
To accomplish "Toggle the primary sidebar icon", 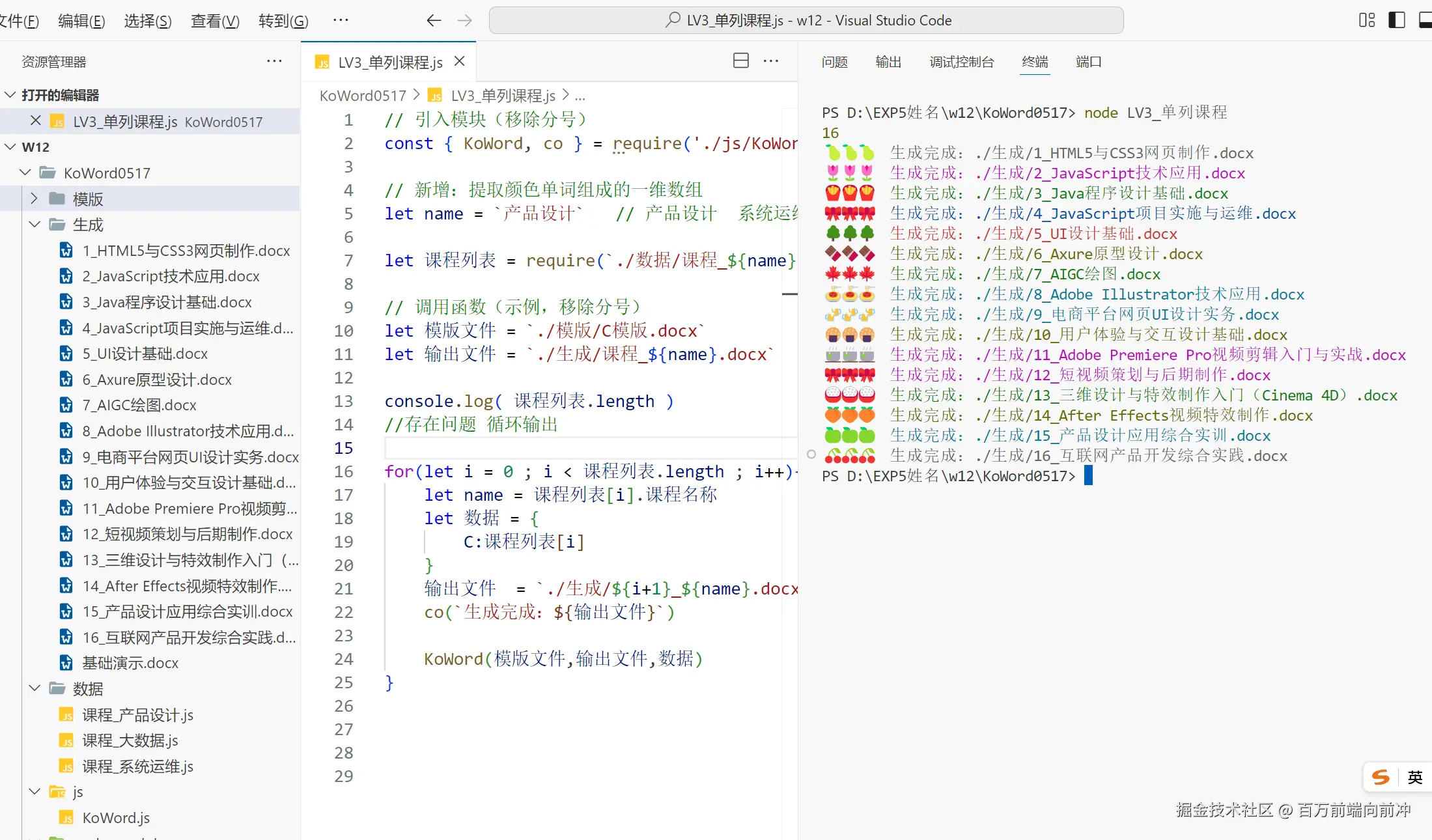I will [x=1396, y=20].
